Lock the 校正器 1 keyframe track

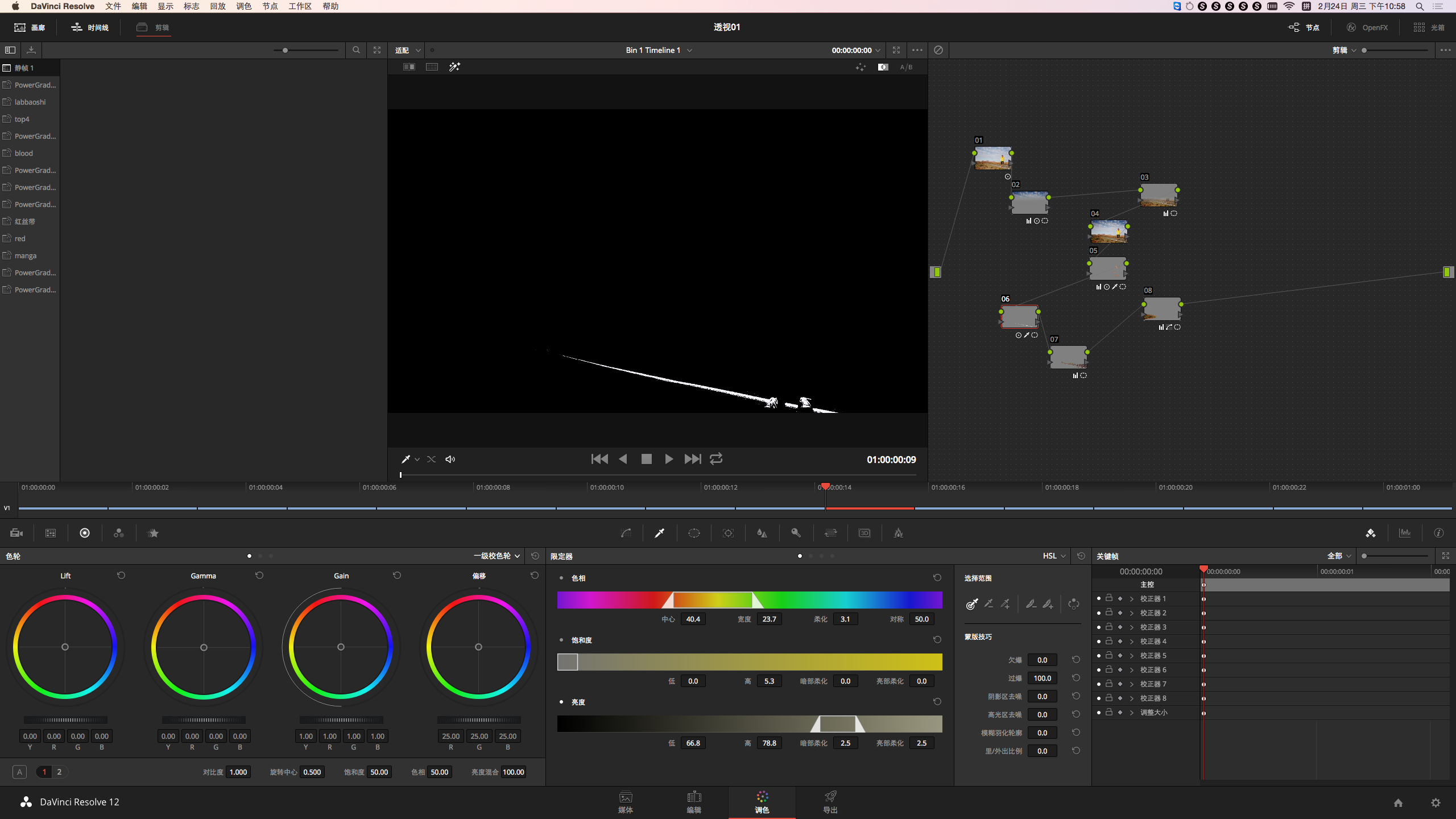point(1109,598)
